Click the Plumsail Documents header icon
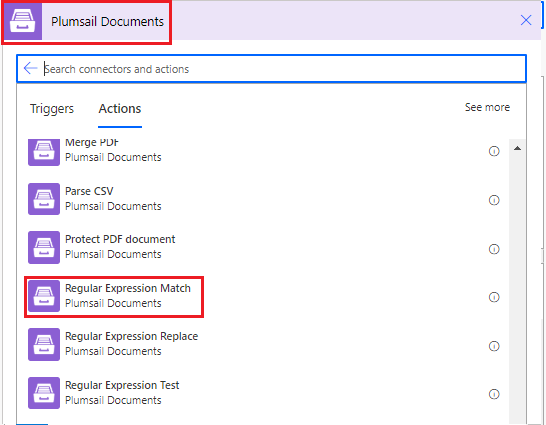This screenshot has width=546, height=425. click(x=23, y=22)
